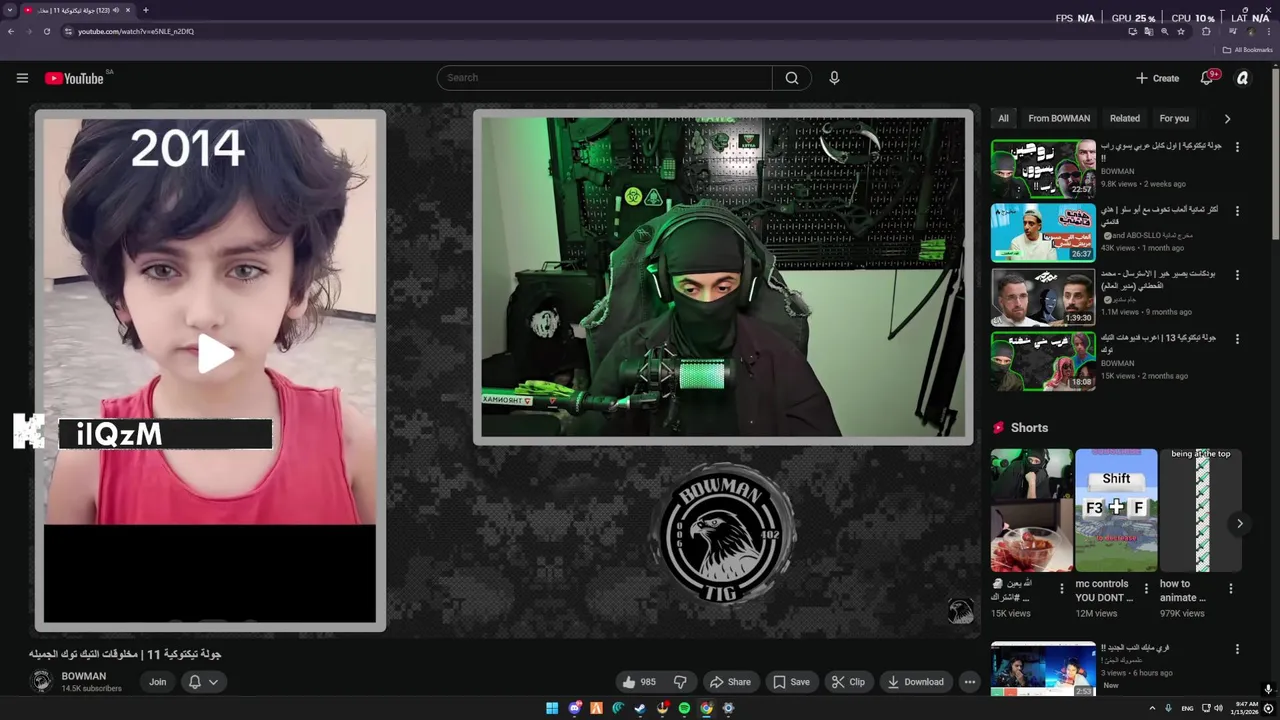Open the Windows Start menu
The height and width of the screenshot is (720, 1280).
point(552,708)
